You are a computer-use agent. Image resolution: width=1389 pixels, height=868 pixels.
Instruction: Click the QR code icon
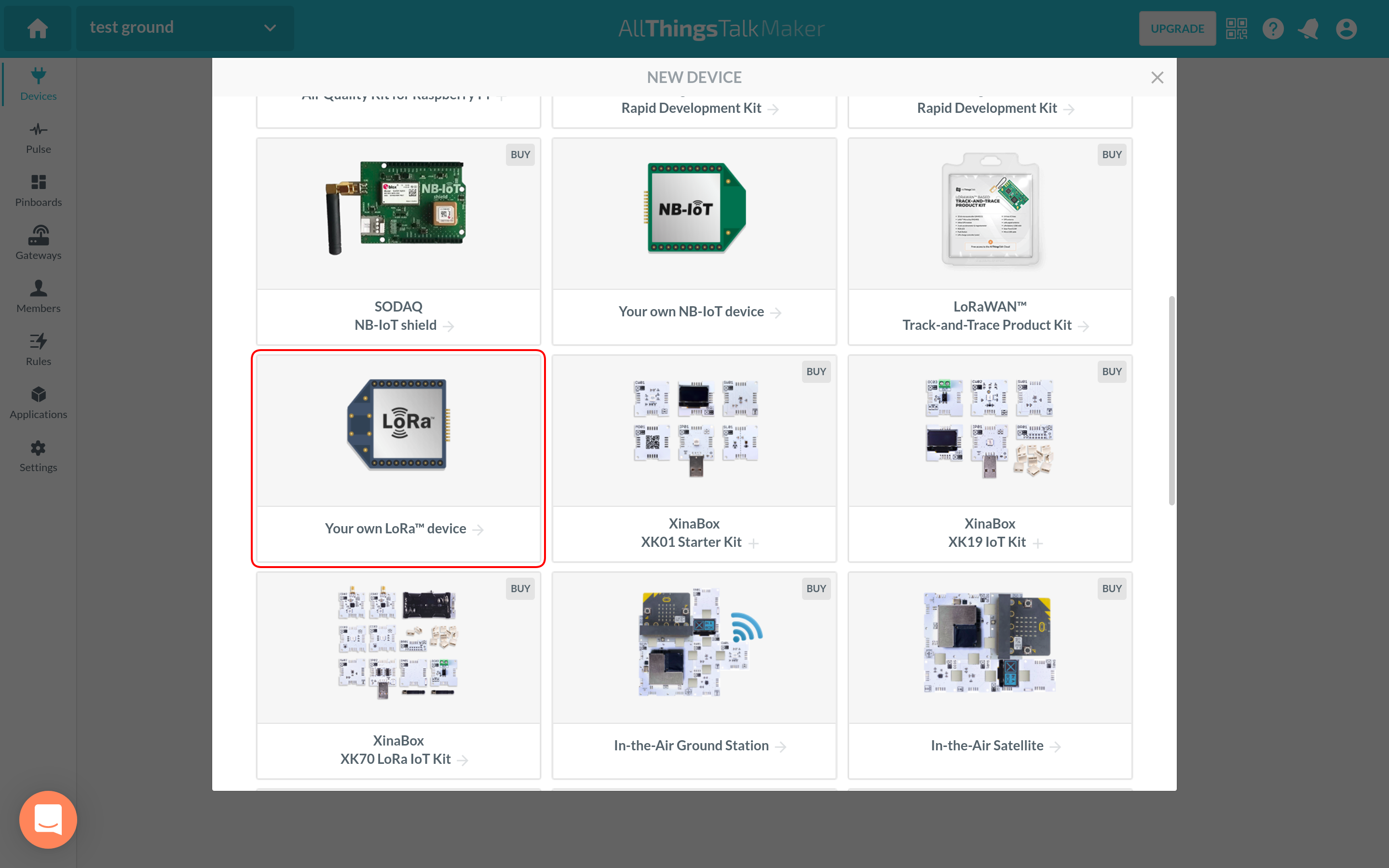[x=1236, y=28]
